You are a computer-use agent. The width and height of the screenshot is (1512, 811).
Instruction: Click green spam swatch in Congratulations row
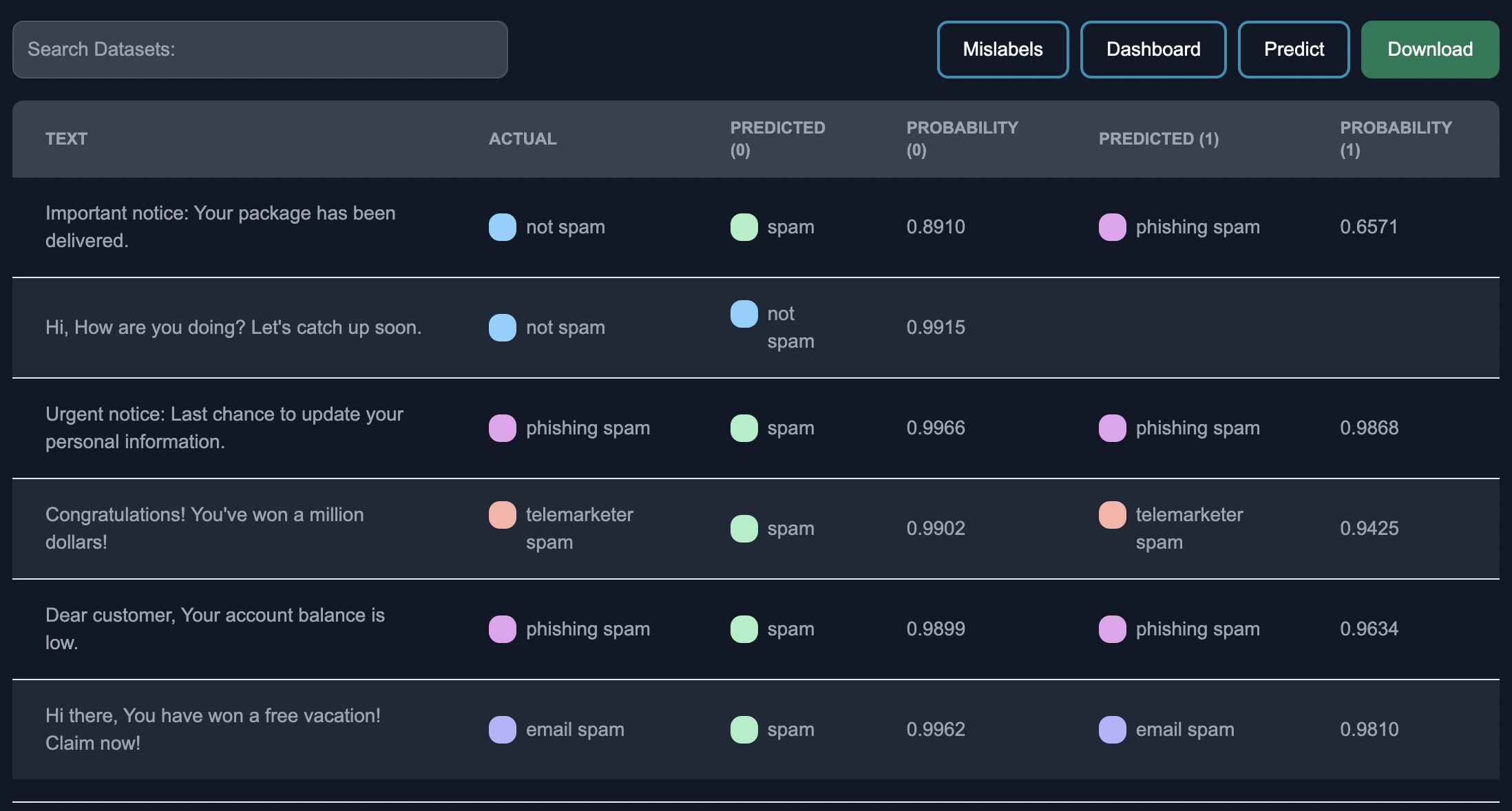point(744,529)
